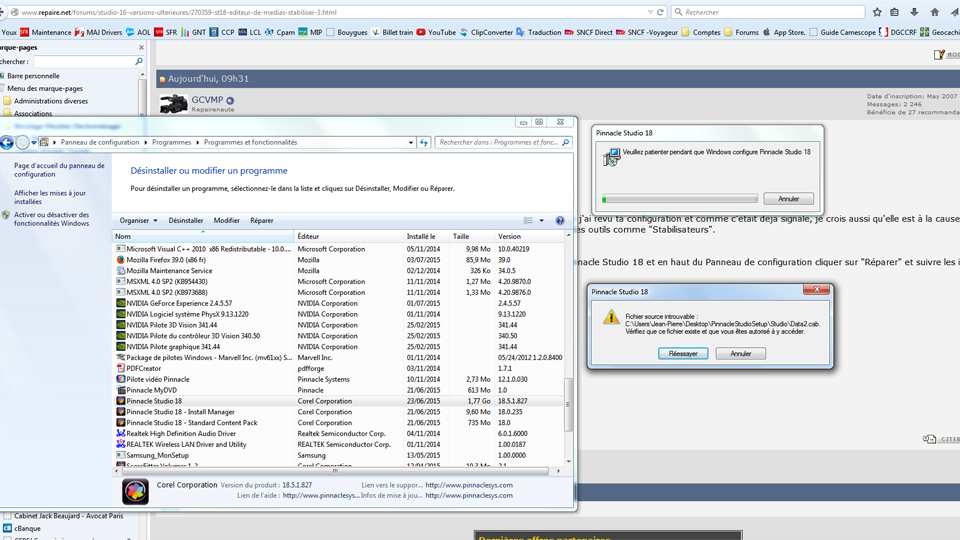Expand Barre personnelle in bookmarks sidebar
This screenshot has height=540, width=960.
point(31,76)
